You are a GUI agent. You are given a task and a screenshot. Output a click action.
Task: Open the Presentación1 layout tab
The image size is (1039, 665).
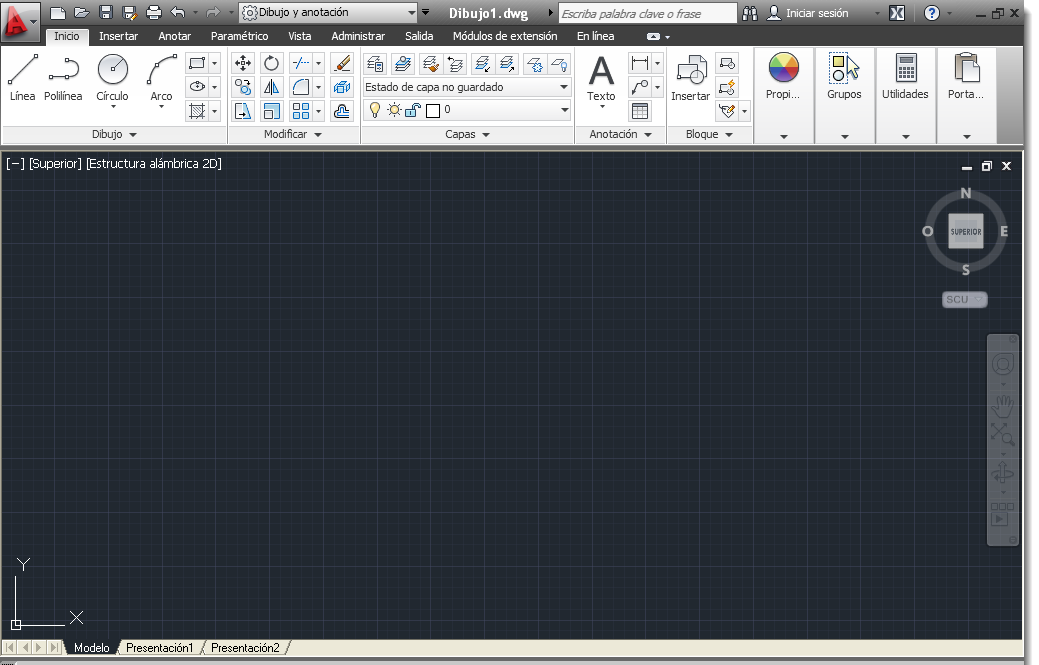point(159,647)
